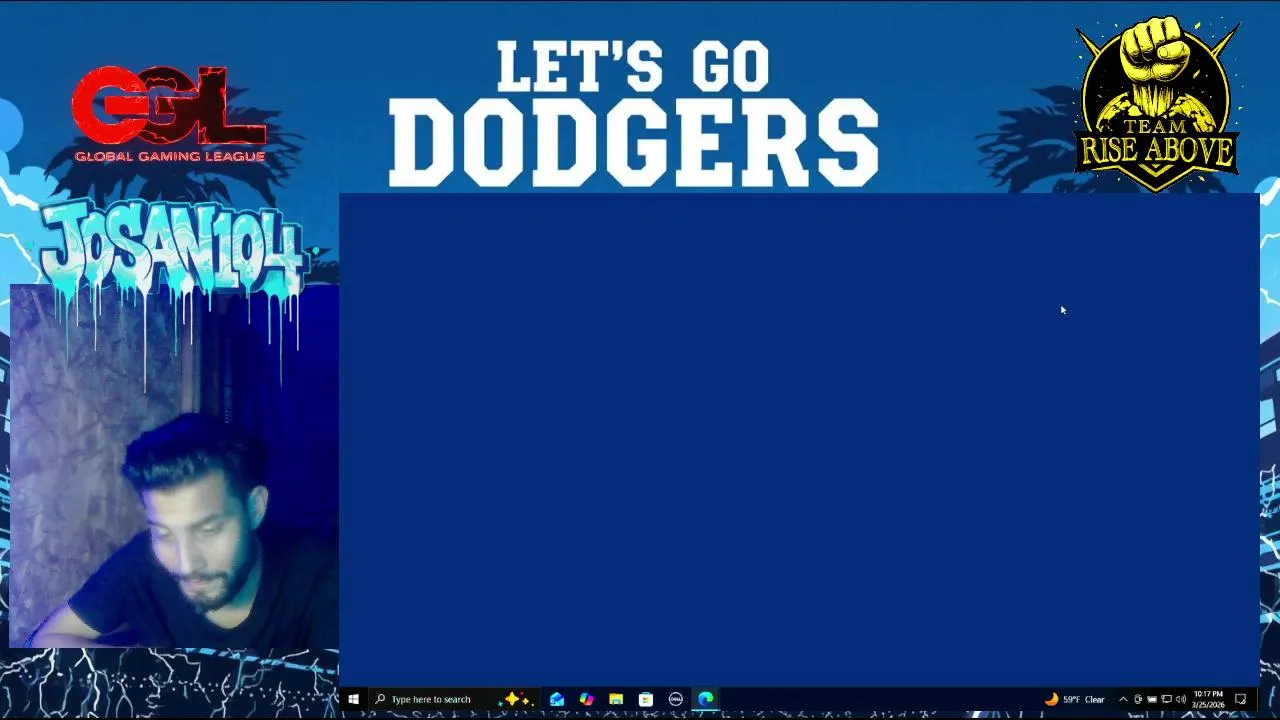
Task: Expand hidden system tray icons chevron
Action: click(x=1123, y=699)
